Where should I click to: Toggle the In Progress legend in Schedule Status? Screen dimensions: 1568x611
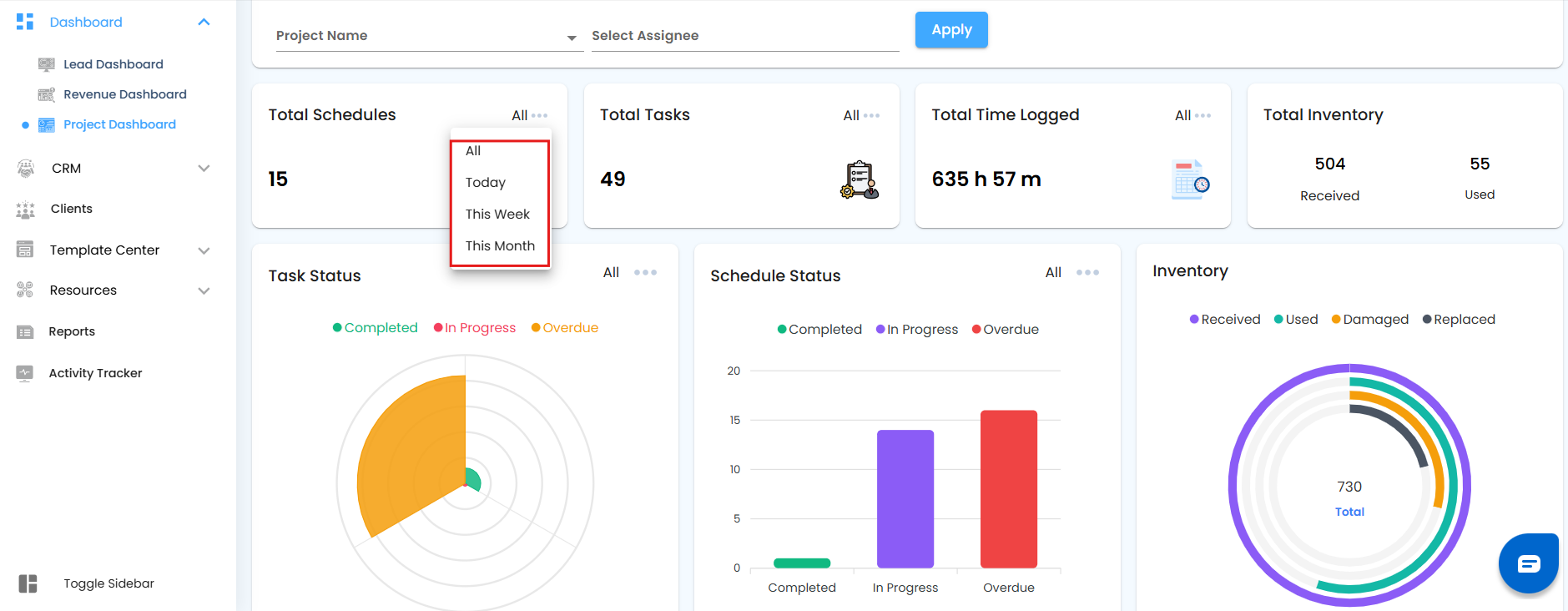pyautogui.click(x=917, y=330)
